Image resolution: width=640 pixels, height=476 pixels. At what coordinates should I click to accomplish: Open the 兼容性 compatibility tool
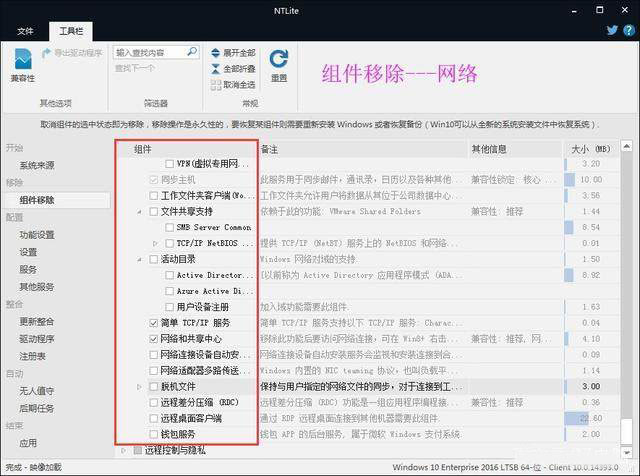23,65
